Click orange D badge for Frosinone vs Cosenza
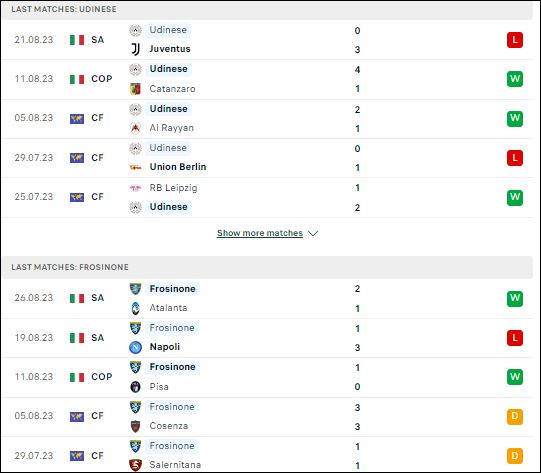The height and width of the screenshot is (473, 541). 515,416
